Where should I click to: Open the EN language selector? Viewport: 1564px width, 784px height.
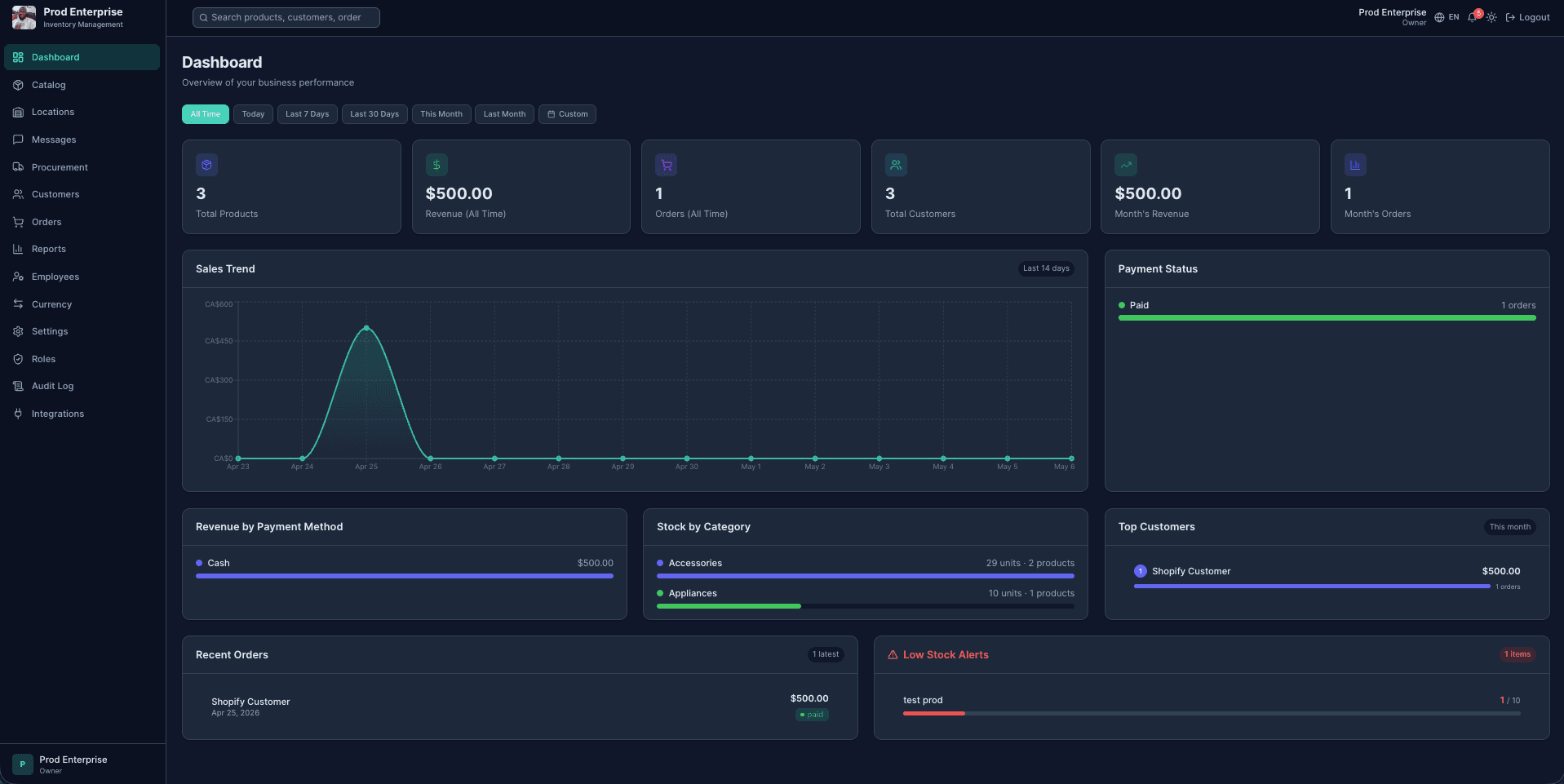(1447, 17)
